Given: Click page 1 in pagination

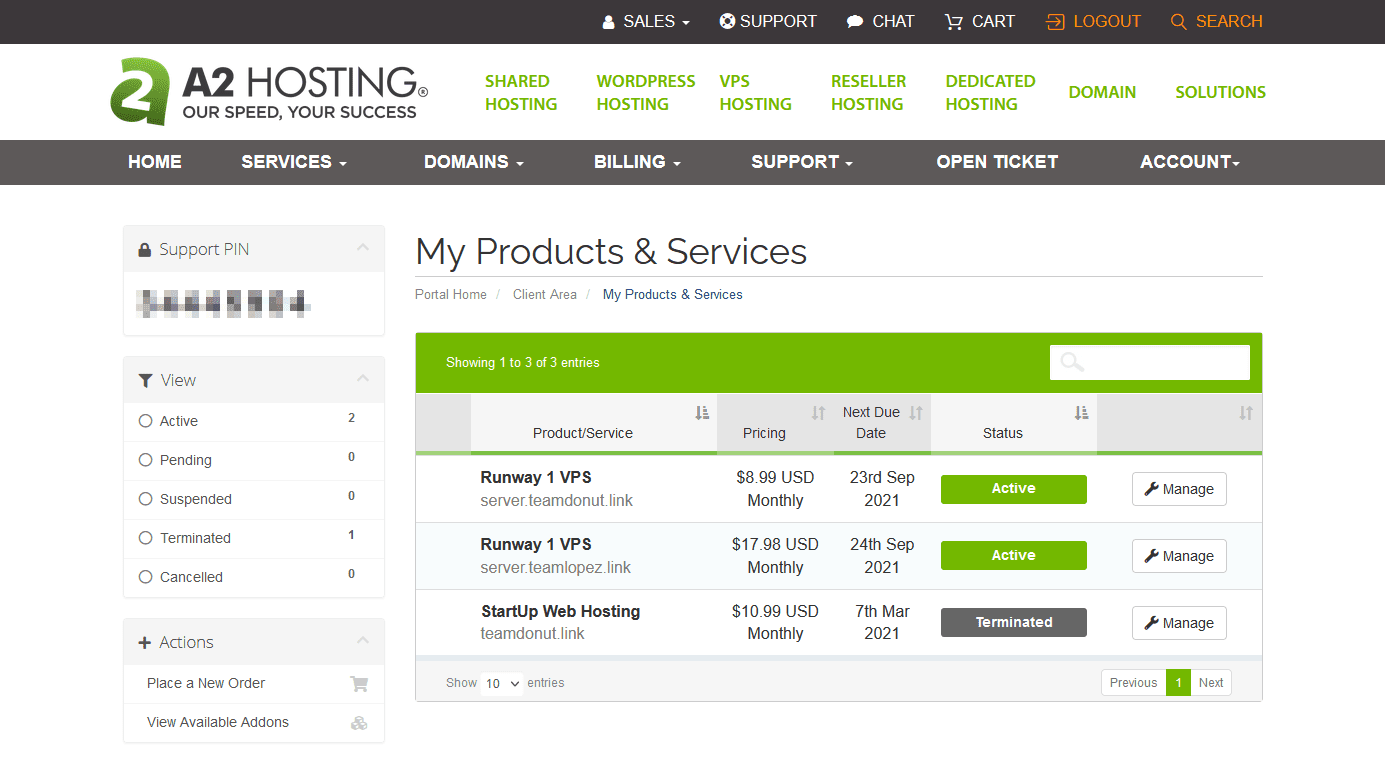Looking at the screenshot, I should pos(1178,683).
